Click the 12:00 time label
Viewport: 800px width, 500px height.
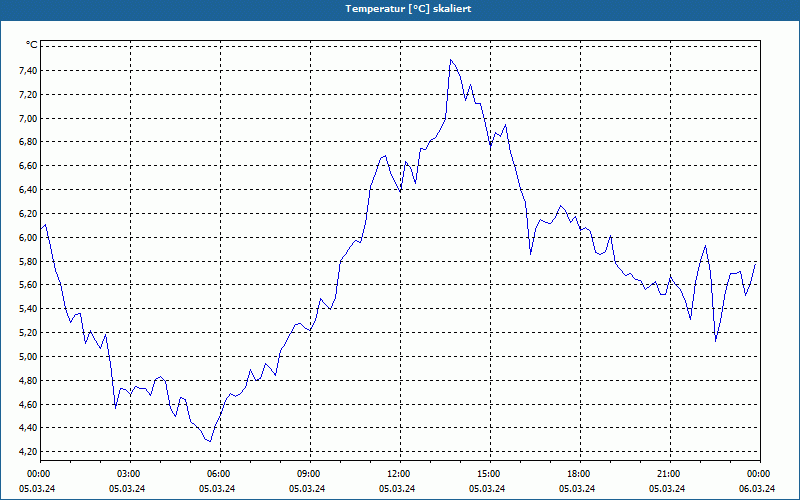400,474
